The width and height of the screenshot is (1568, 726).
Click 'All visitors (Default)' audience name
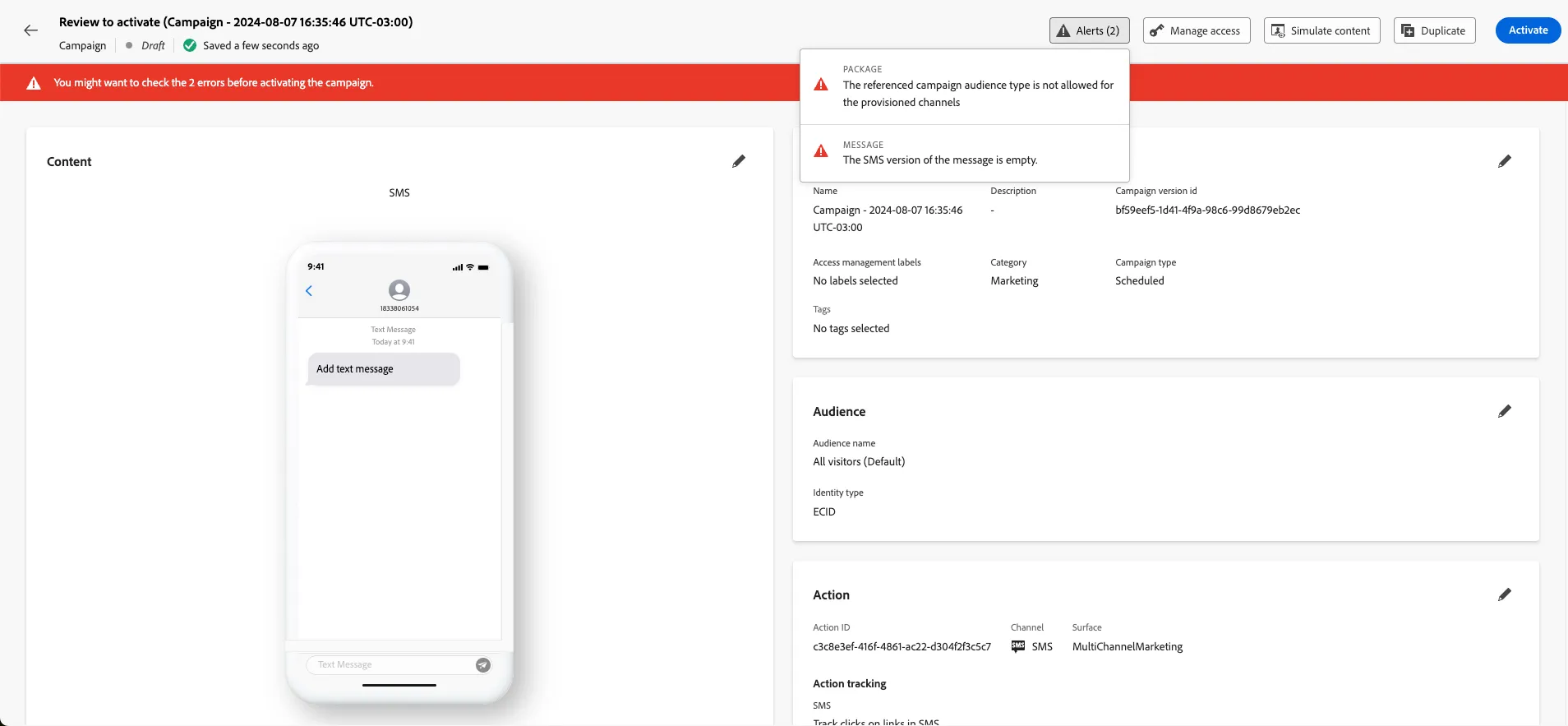tap(859, 462)
